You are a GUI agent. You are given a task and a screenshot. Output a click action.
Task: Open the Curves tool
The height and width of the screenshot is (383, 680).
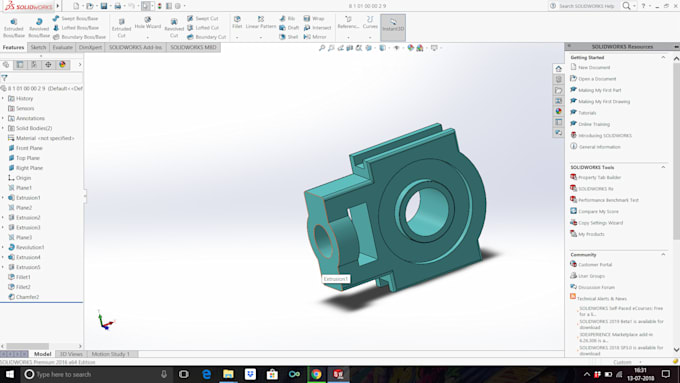pos(370,23)
